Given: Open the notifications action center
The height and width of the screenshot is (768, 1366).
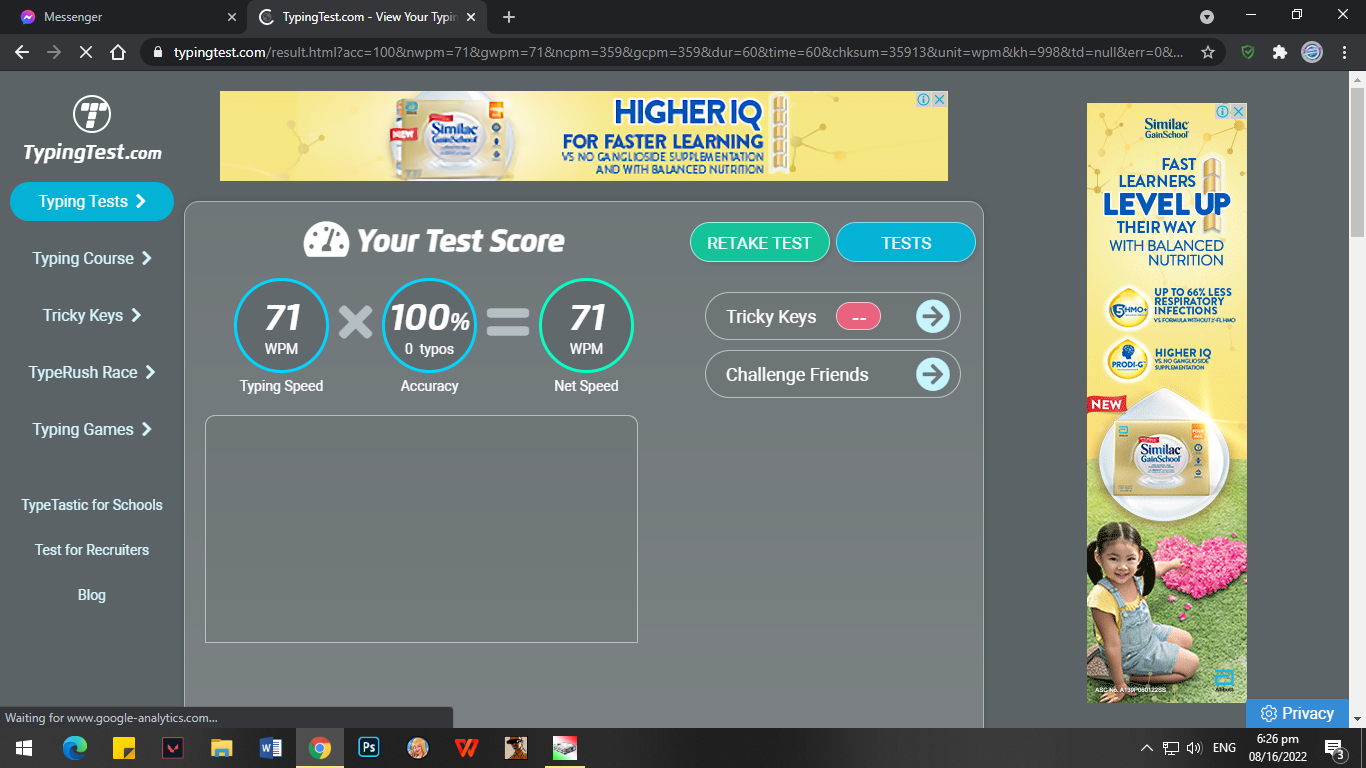Looking at the screenshot, I should point(1335,748).
